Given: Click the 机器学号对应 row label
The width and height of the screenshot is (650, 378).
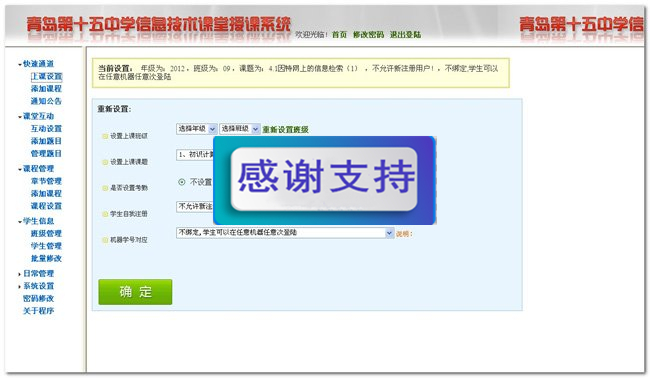Looking at the screenshot, I should click(129, 240).
